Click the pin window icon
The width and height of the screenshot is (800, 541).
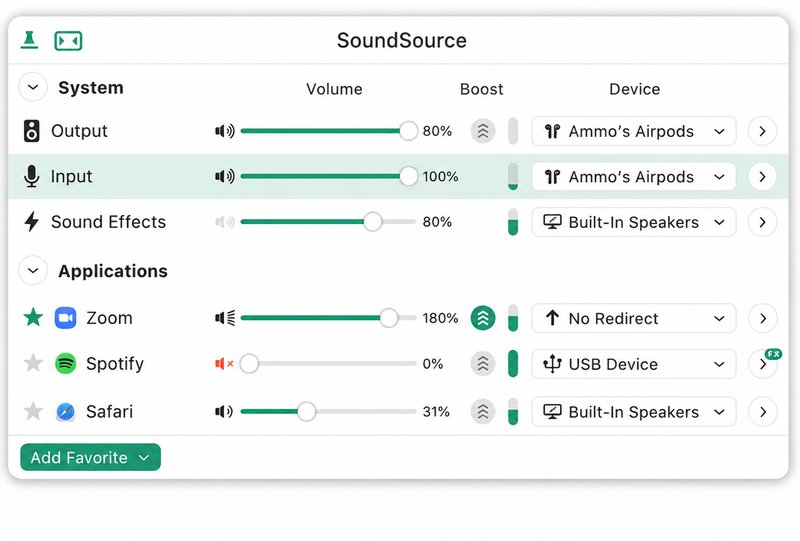pyautogui.click(x=29, y=40)
